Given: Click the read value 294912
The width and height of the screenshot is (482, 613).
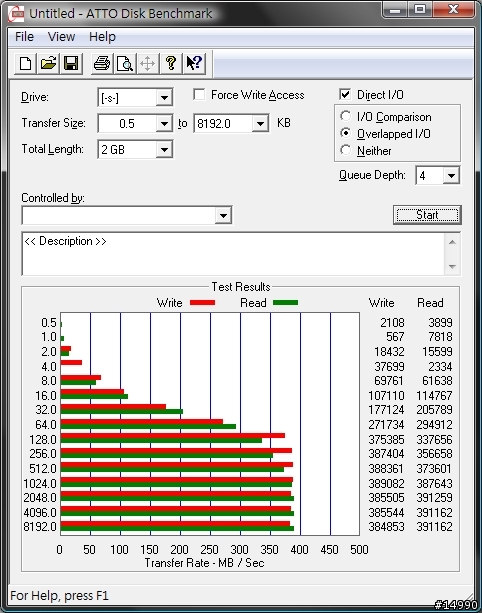Looking at the screenshot, I should pos(434,425).
